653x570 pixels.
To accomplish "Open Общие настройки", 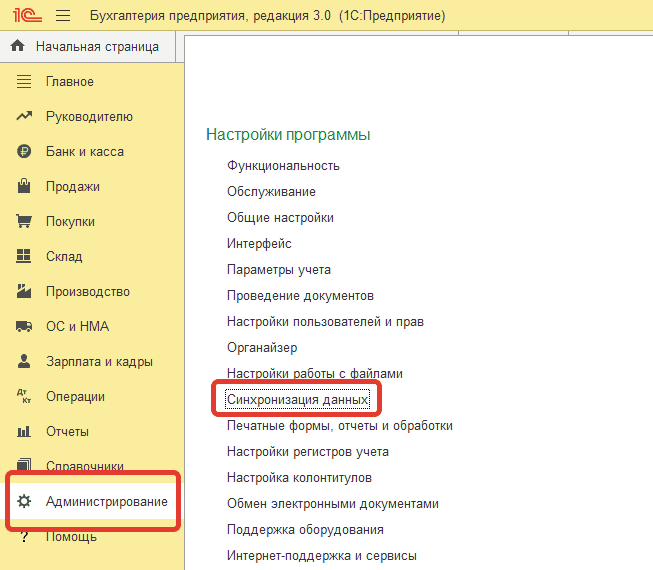I will coord(280,217).
